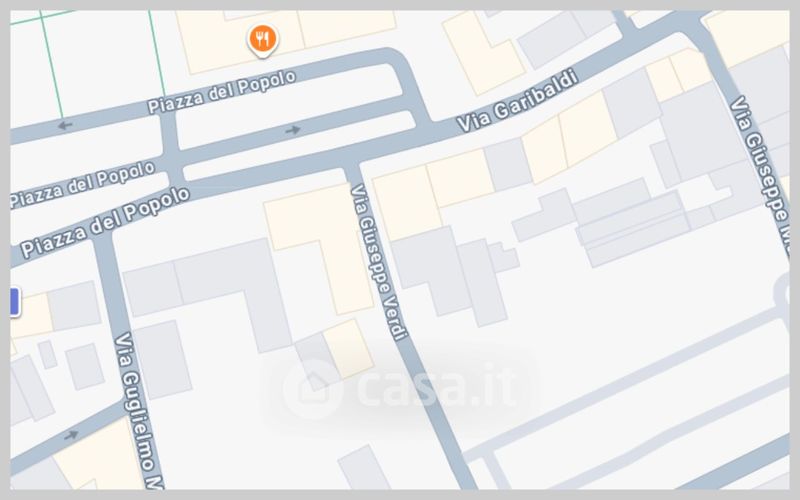
Task: Click the Piazza del Popolo label below the restaurant marker
Action: point(222,92)
